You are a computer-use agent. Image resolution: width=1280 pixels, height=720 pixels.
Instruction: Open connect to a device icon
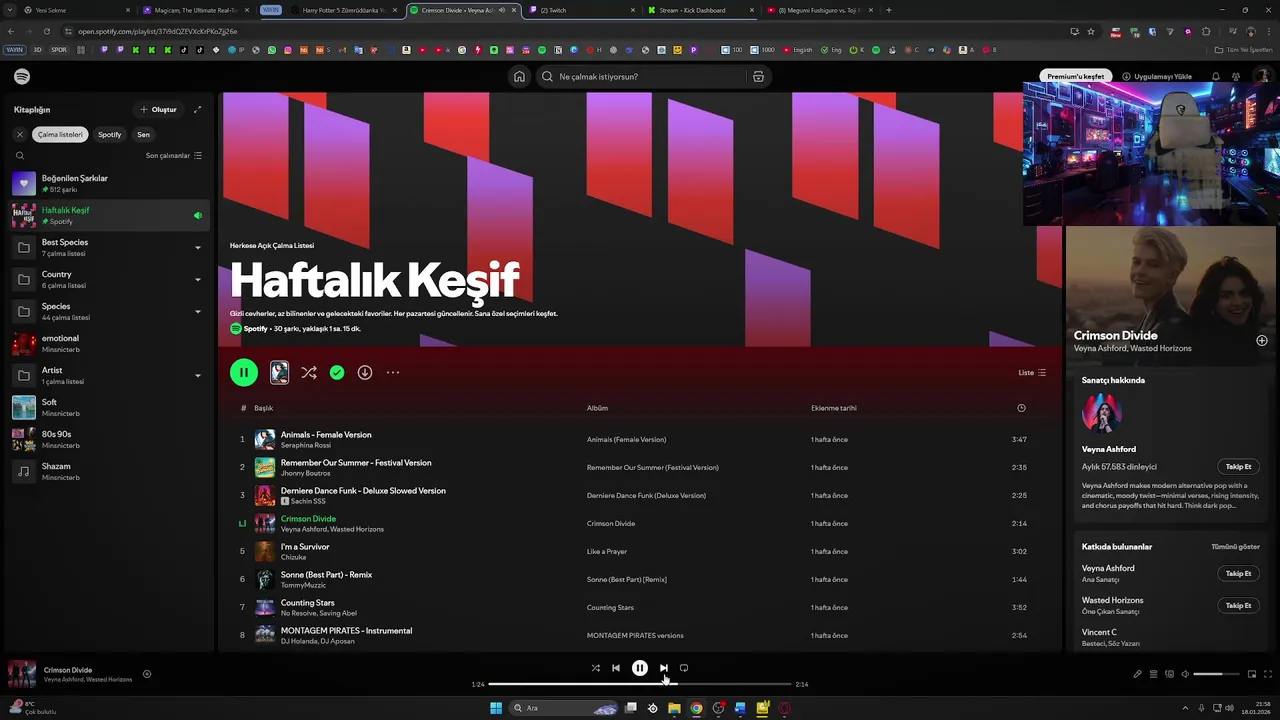point(1169,674)
